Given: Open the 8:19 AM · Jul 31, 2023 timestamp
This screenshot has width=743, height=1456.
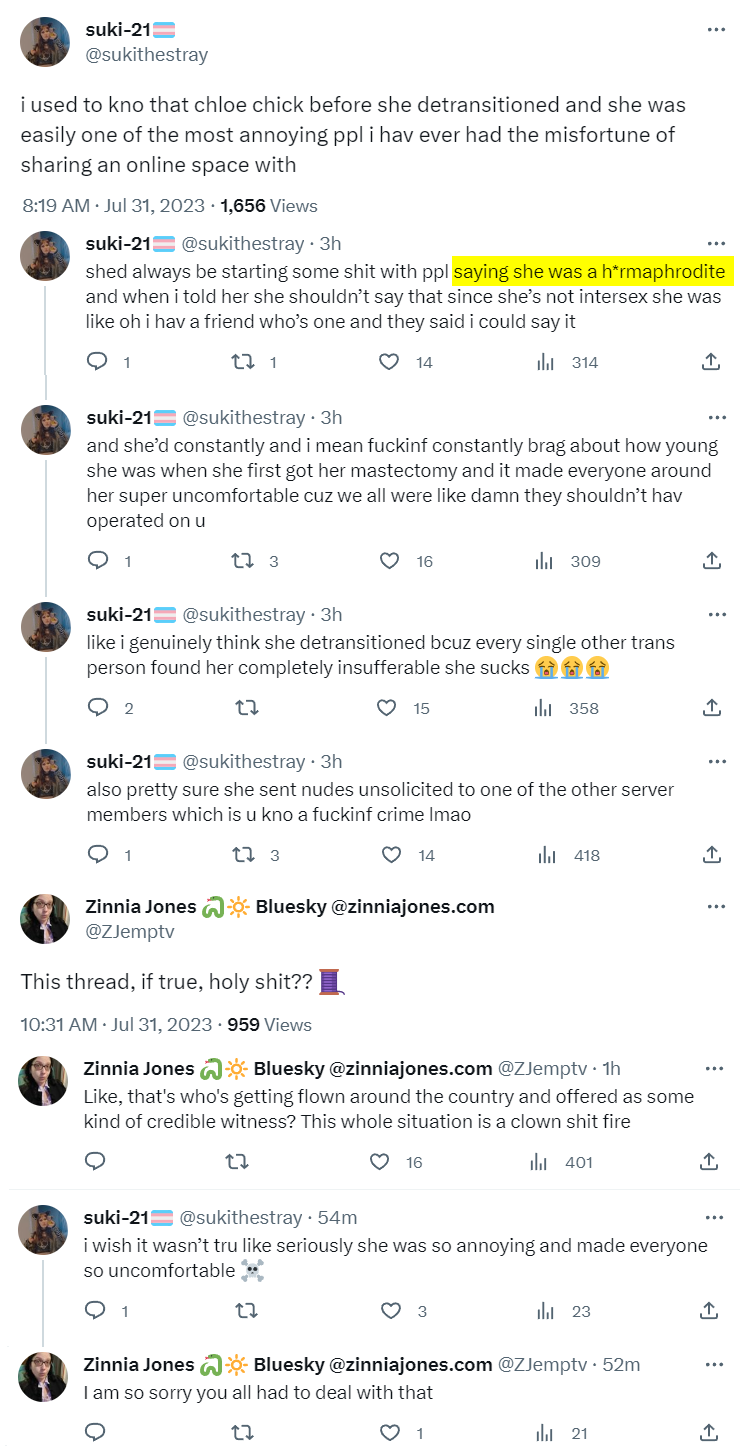Looking at the screenshot, I should point(114,206).
